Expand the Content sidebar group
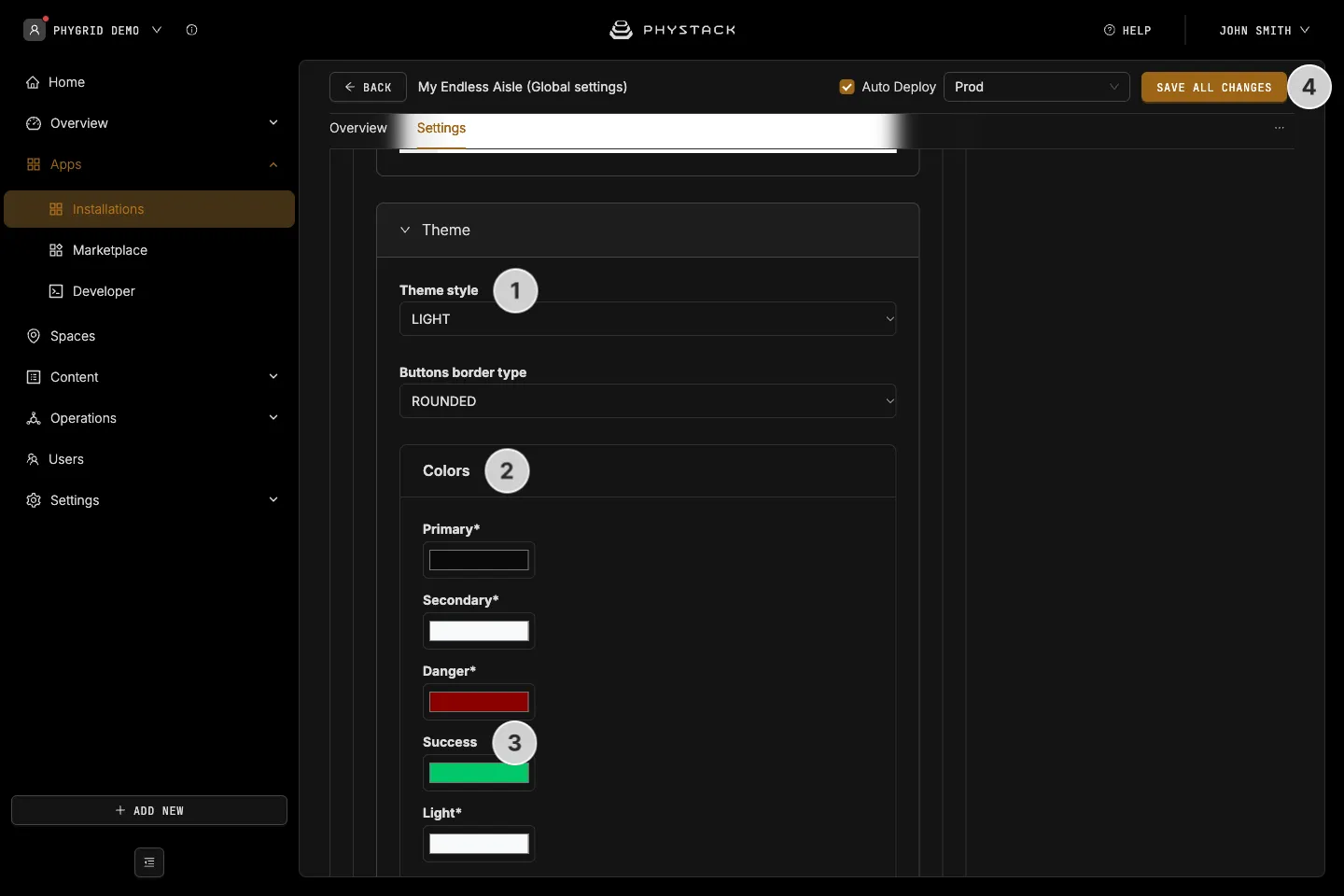 pyautogui.click(x=273, y=377)
